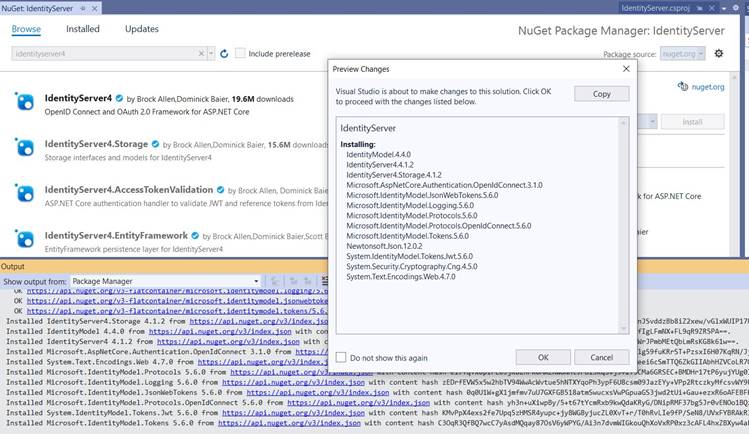The height and width of the screenshot is (434, 749).
Task: Tick the Include prerelease checkbox
Action: (240, 53)
